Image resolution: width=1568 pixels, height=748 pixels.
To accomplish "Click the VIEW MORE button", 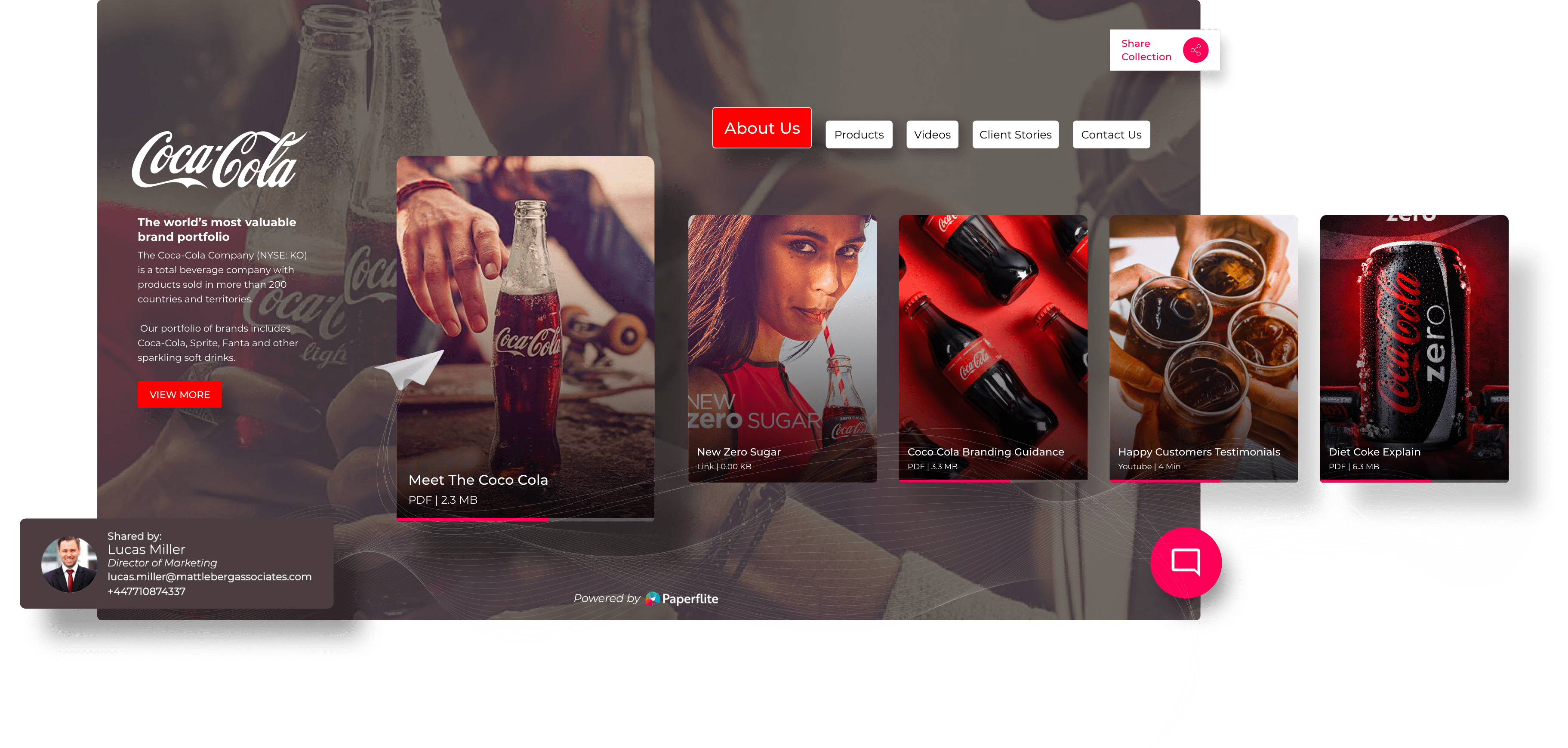I will (178, 394).
